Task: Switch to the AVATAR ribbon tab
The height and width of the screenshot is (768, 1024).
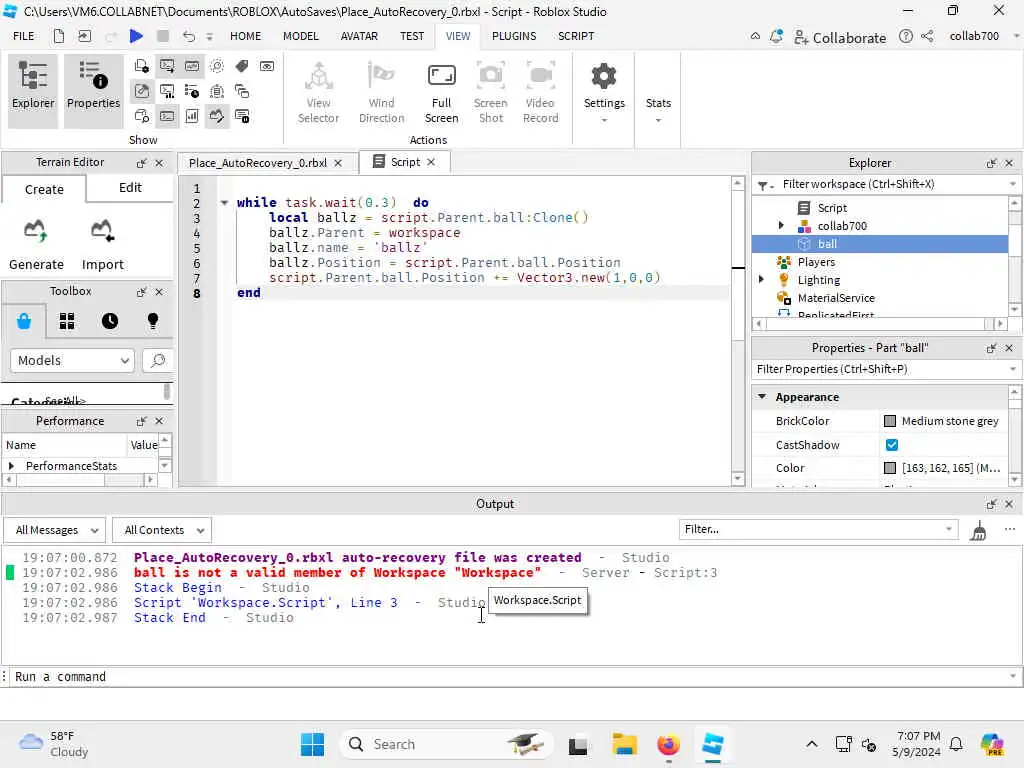Action: (359, 36)
